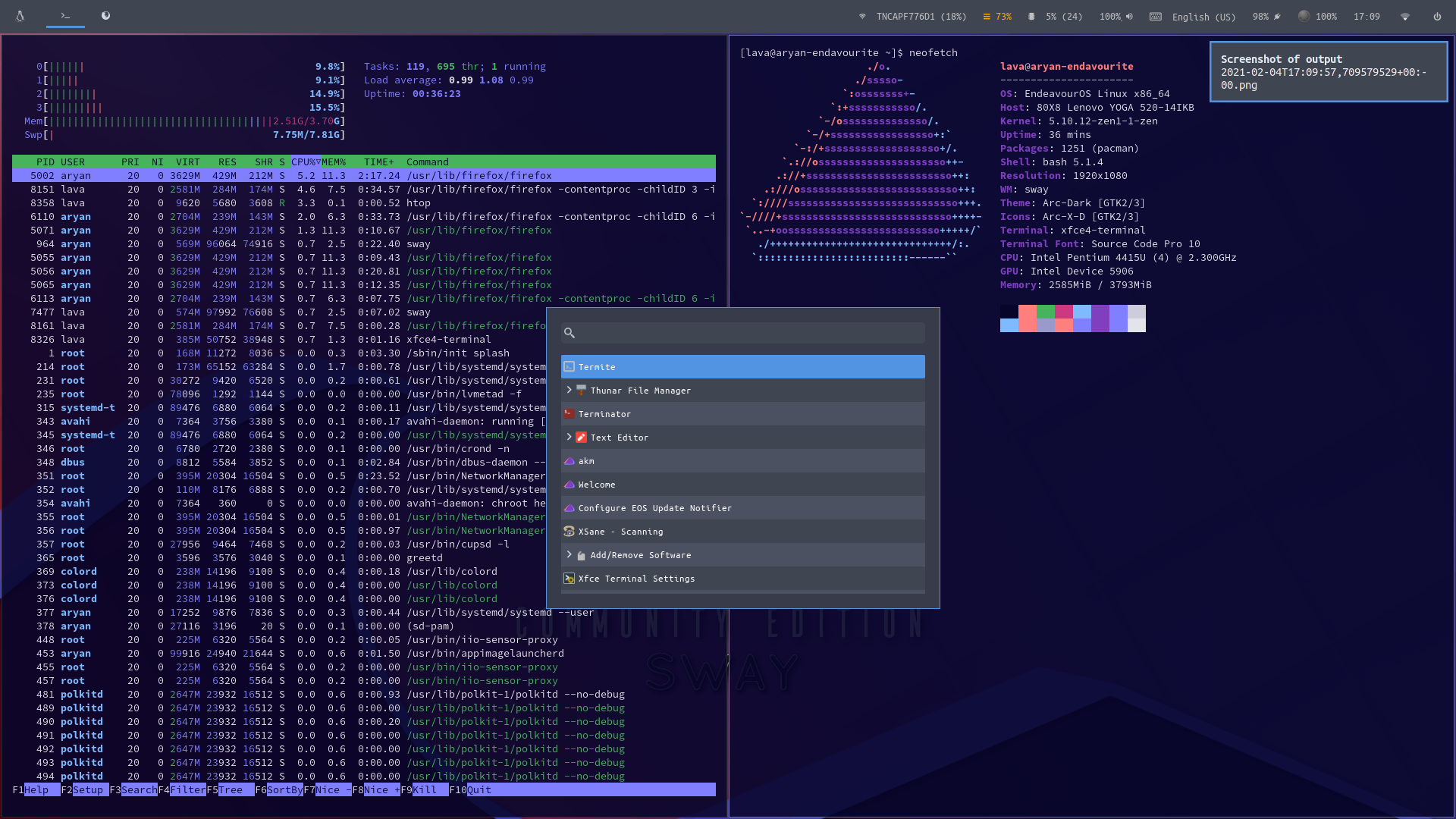This screenshot has height=819, width=1456.
Task: Expand the Text Editor entry chevron
Action: pyautogui.click(x=569, y=437)
